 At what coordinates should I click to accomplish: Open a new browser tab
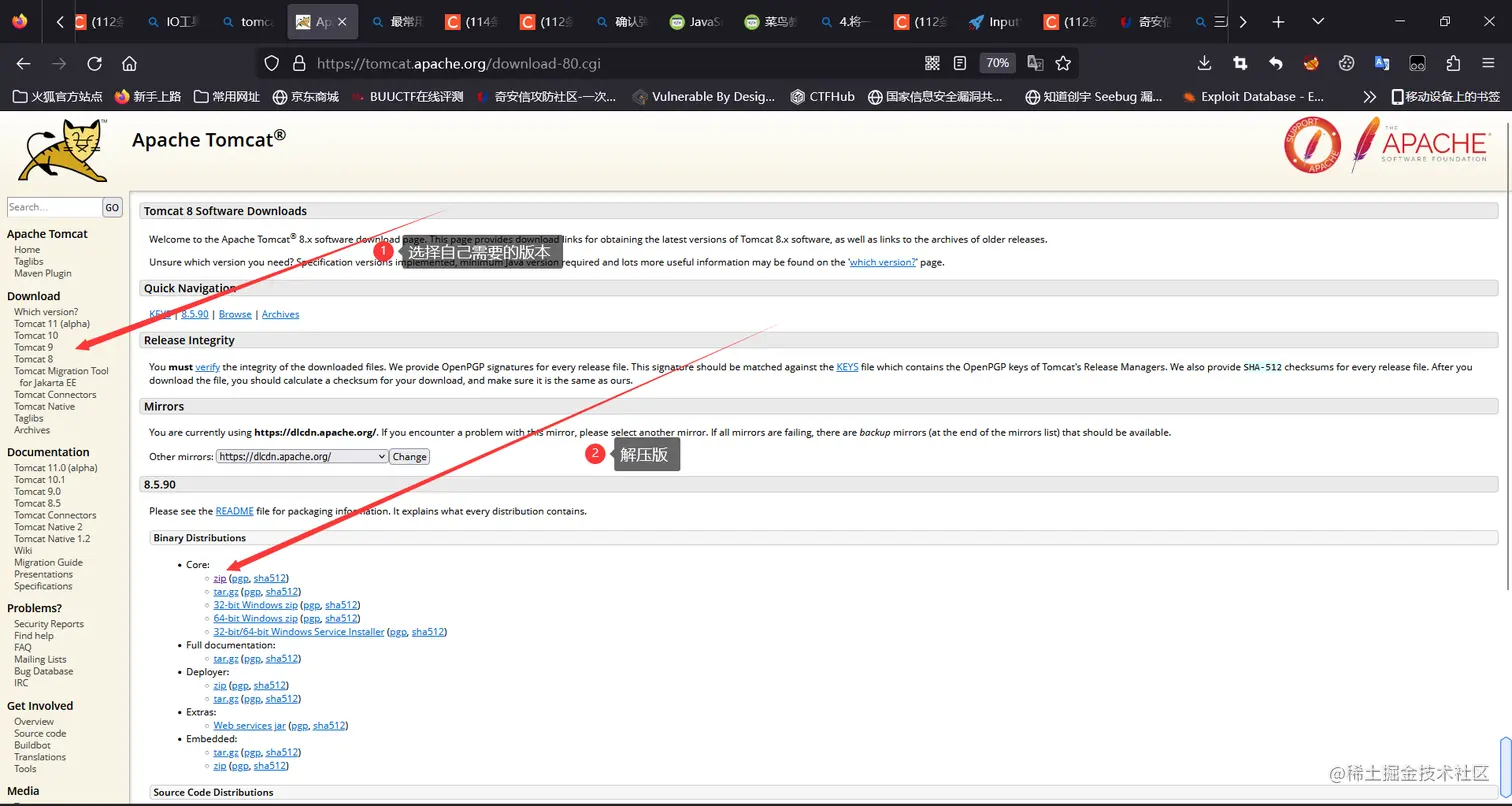[1278, 21]
